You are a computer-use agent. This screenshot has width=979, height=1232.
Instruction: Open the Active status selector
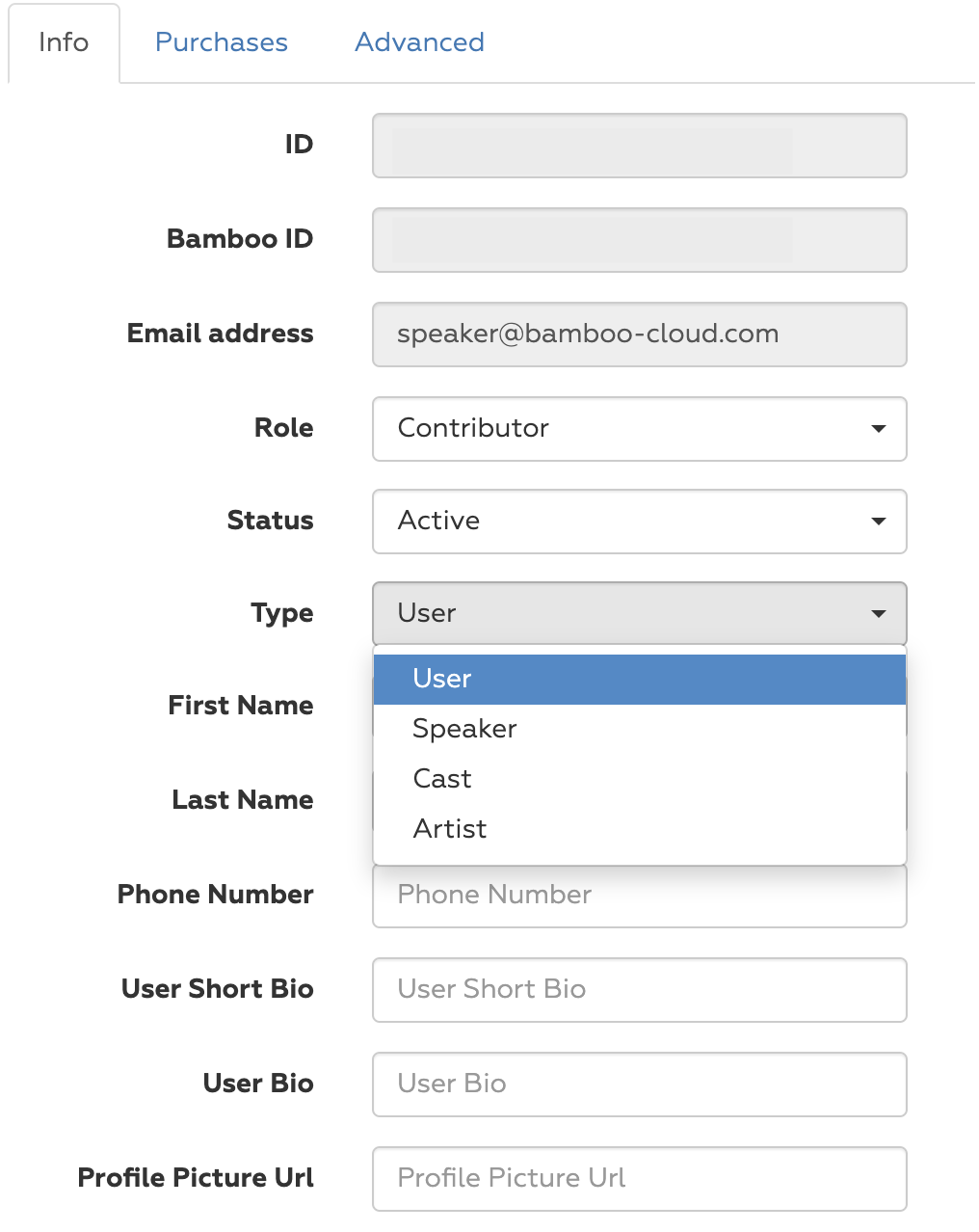click(640, 521)
